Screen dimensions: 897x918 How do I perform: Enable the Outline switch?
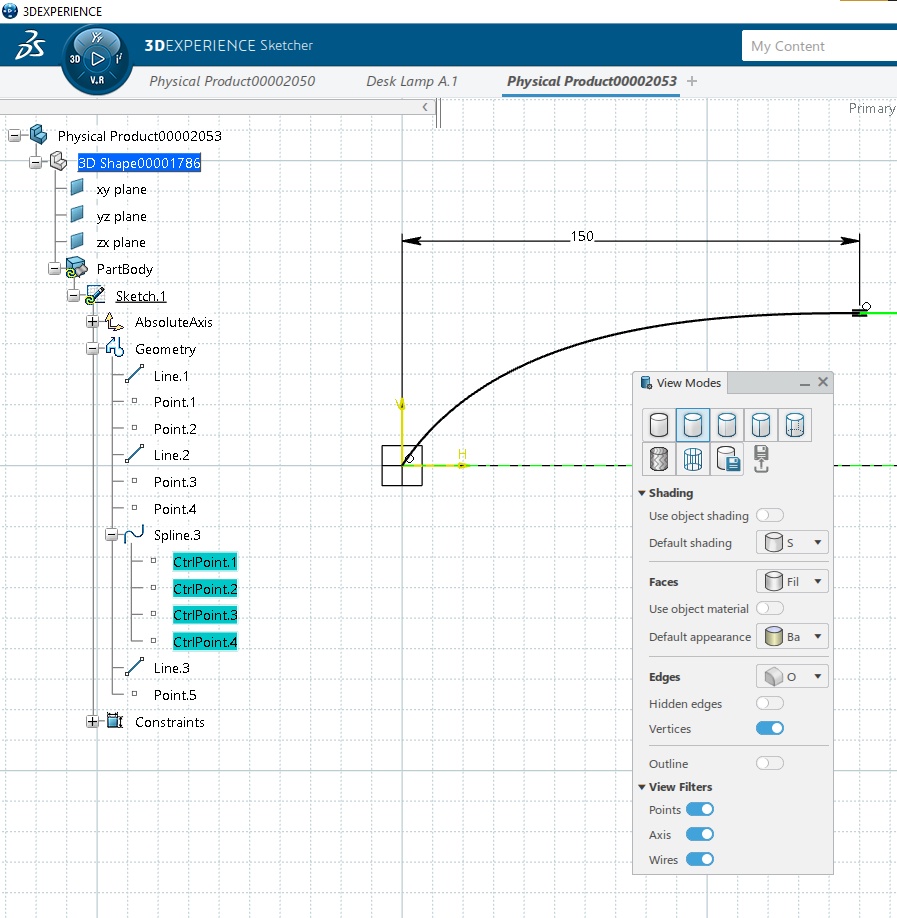[770, 763]
